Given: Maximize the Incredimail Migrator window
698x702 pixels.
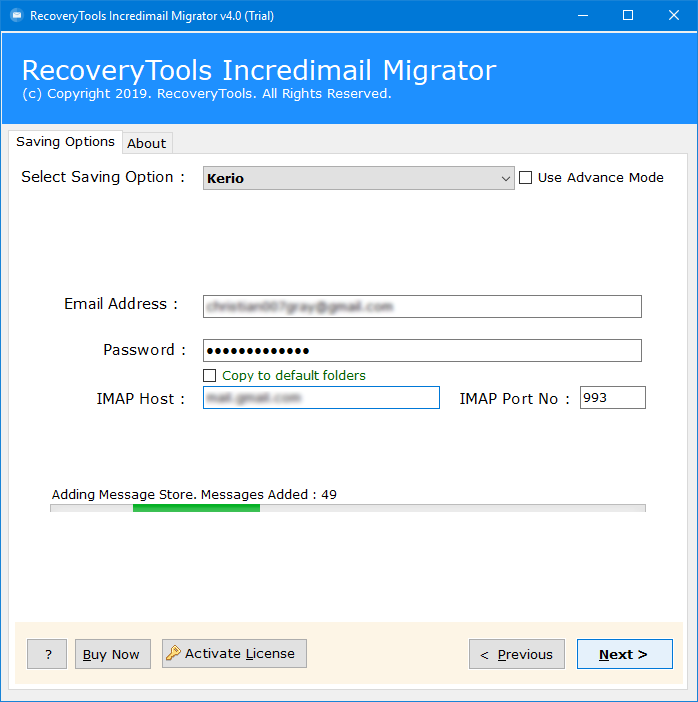Looking at the screenshot, I should coord(628,16).
